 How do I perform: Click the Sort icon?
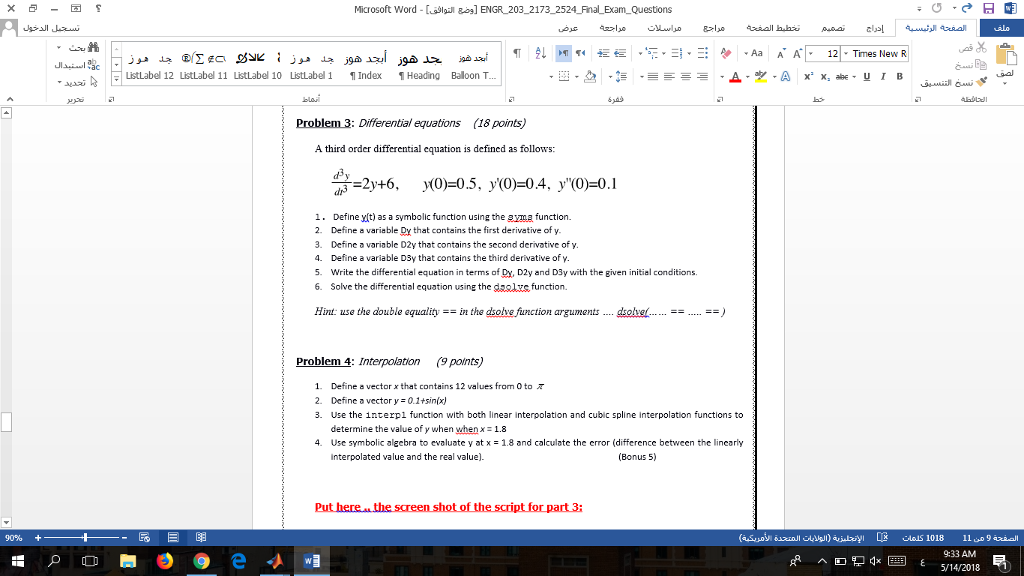pyautogui.click(x=540, y=52)
